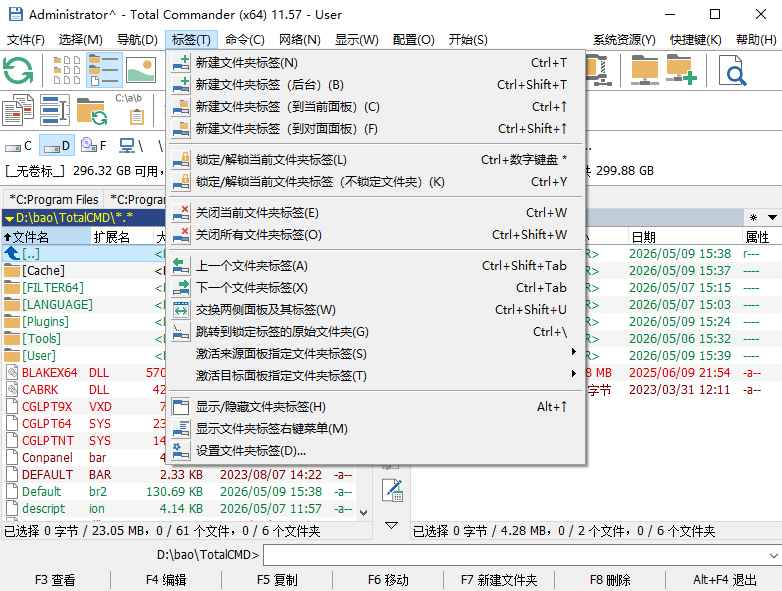Click the multi-rename list toolbar icon
Viewport: 782px width, 591px height.
tap(54, 109)
